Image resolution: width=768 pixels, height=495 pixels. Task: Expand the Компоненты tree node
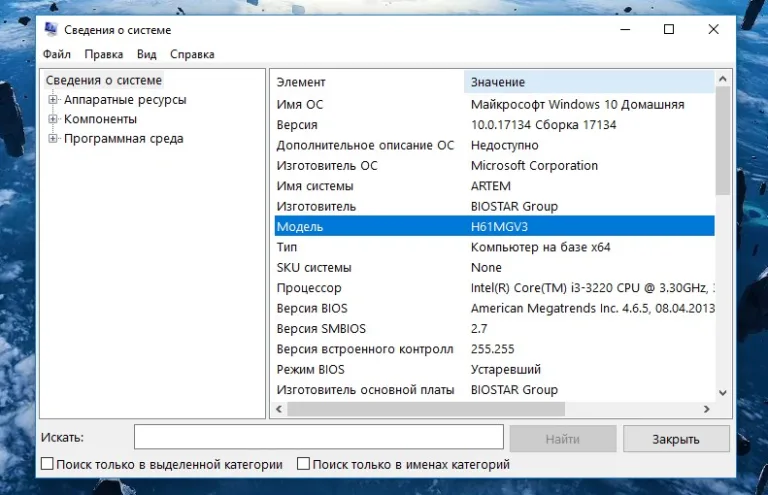coord(52,119)
